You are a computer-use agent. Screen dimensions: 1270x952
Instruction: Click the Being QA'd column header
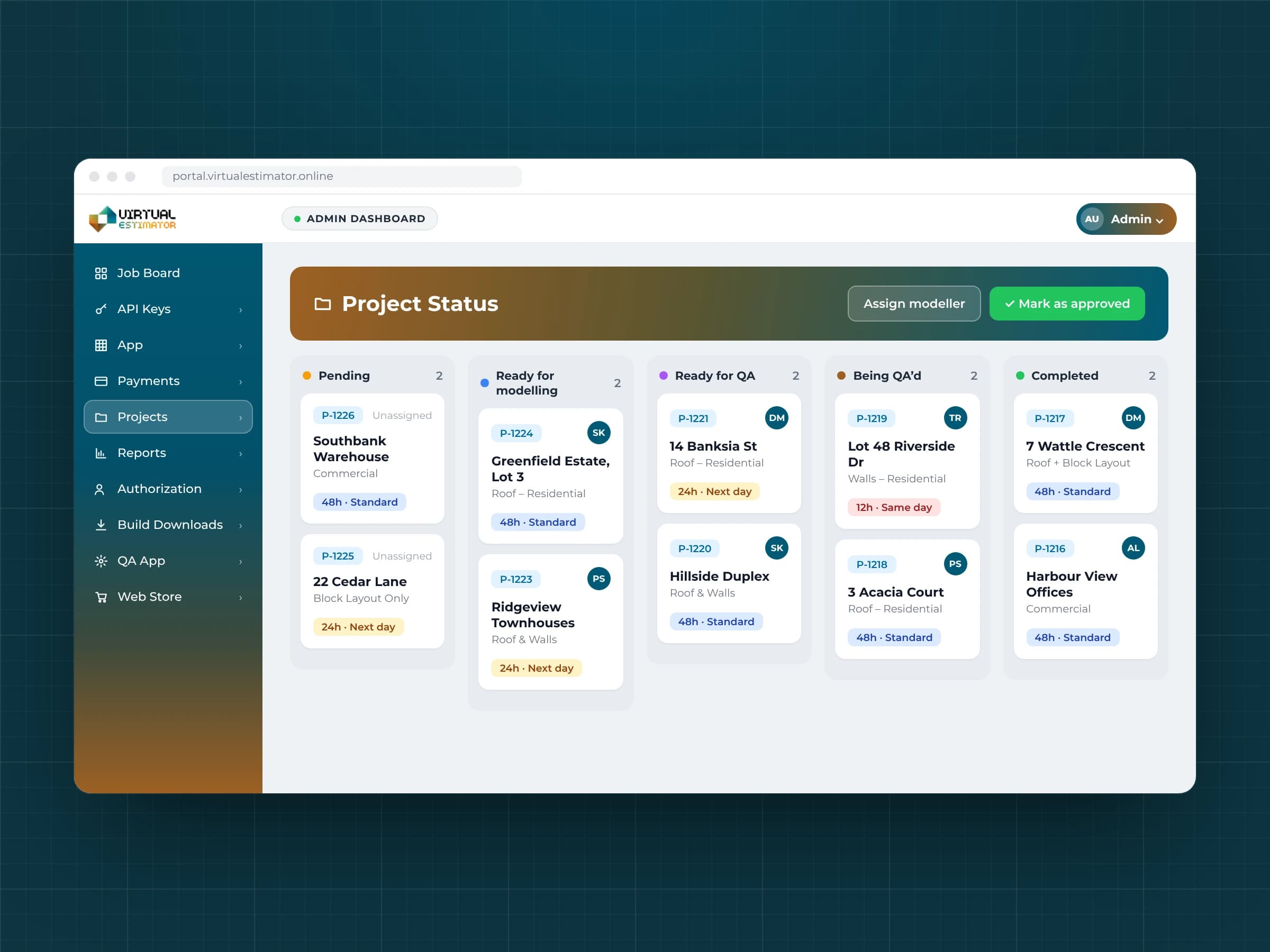pyautogui.click(x=907, y=376)
